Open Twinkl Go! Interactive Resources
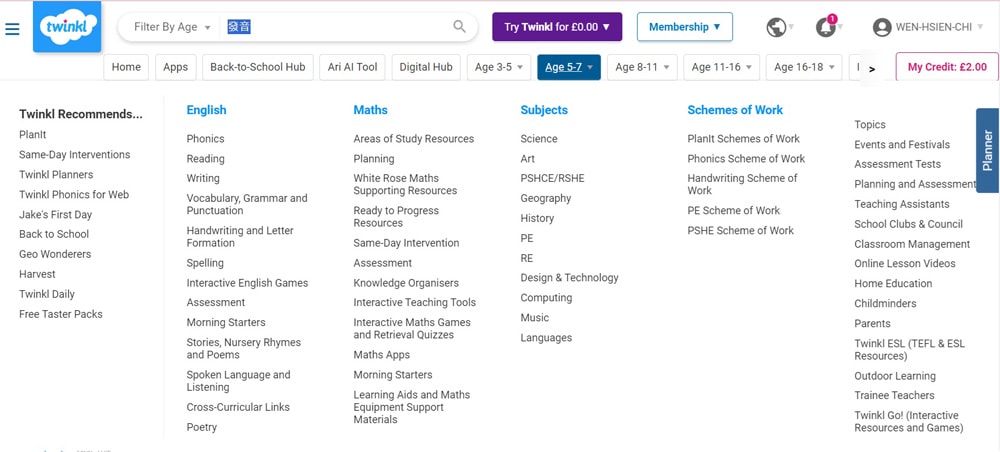The width and height of the screenshot is (1000, 452). 909,421
